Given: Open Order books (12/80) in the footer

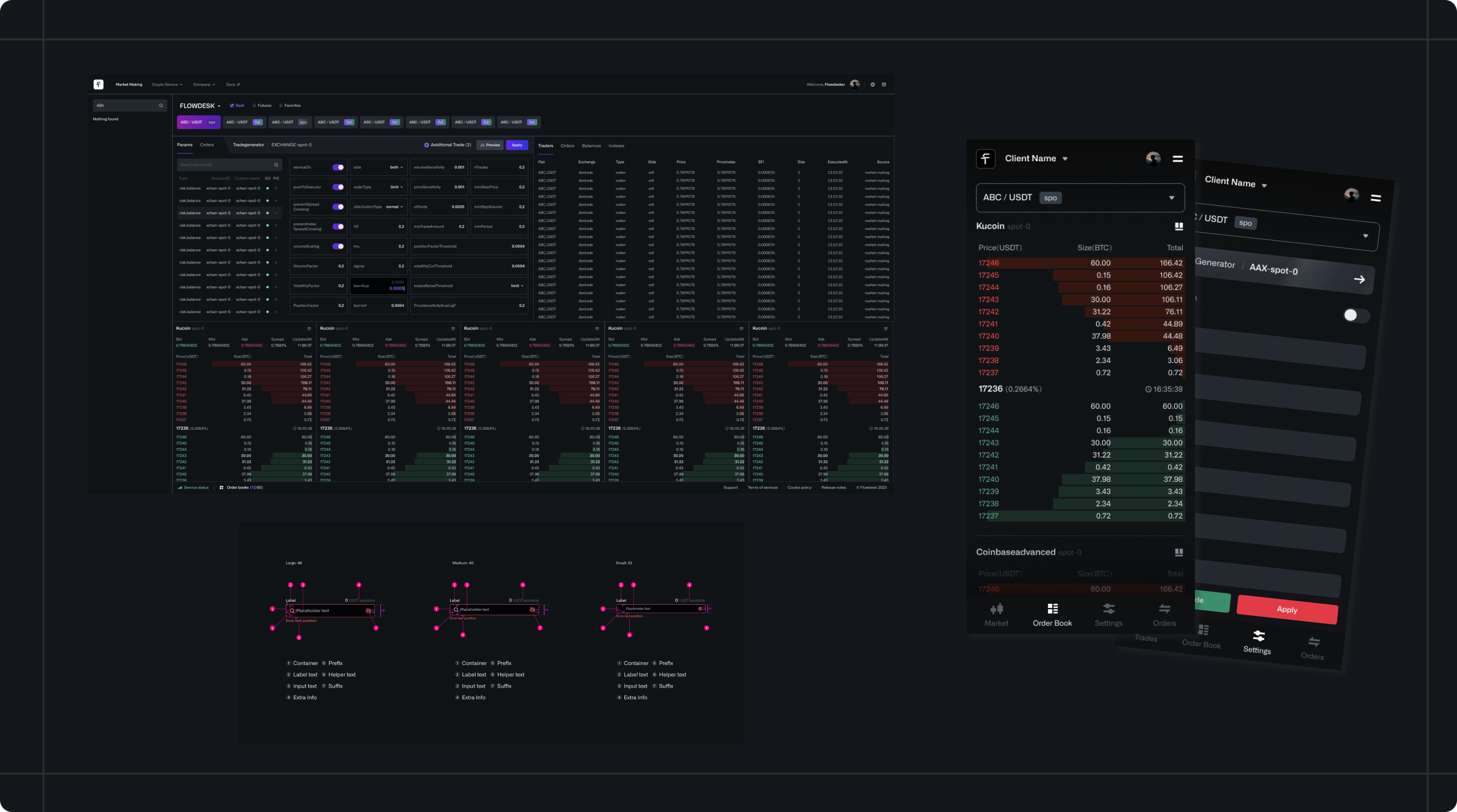Looking at the screenshot, I should point(241,487).
